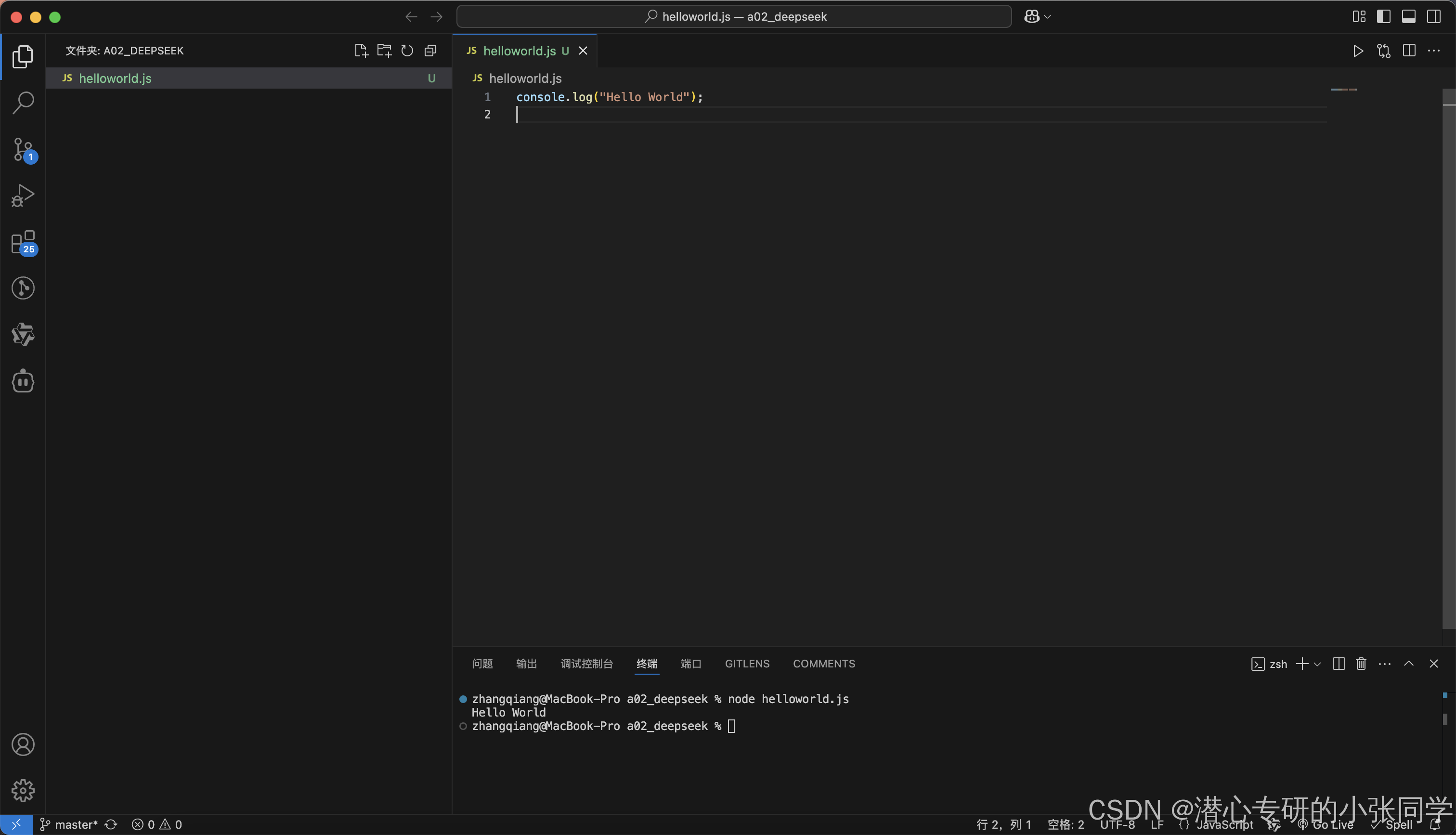Image resolution: width=1456 pixels, height=835 pixels.
Task: Toggle the primary sidebar visibility
Action: pyautogui.click(x=1383, y=17)
